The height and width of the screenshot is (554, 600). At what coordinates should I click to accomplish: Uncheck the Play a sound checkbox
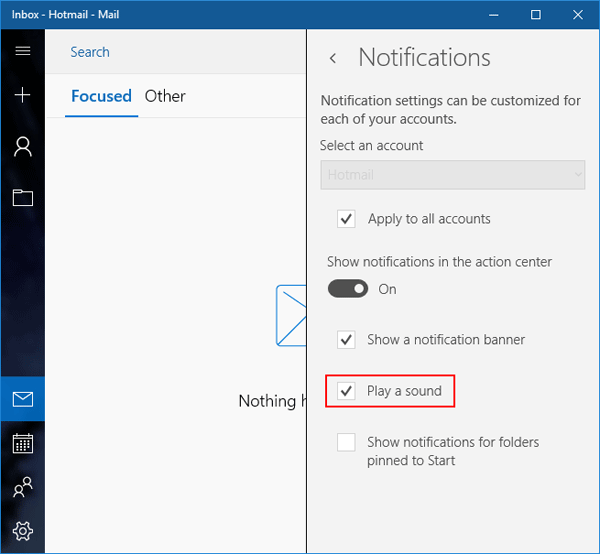[347, 391]
